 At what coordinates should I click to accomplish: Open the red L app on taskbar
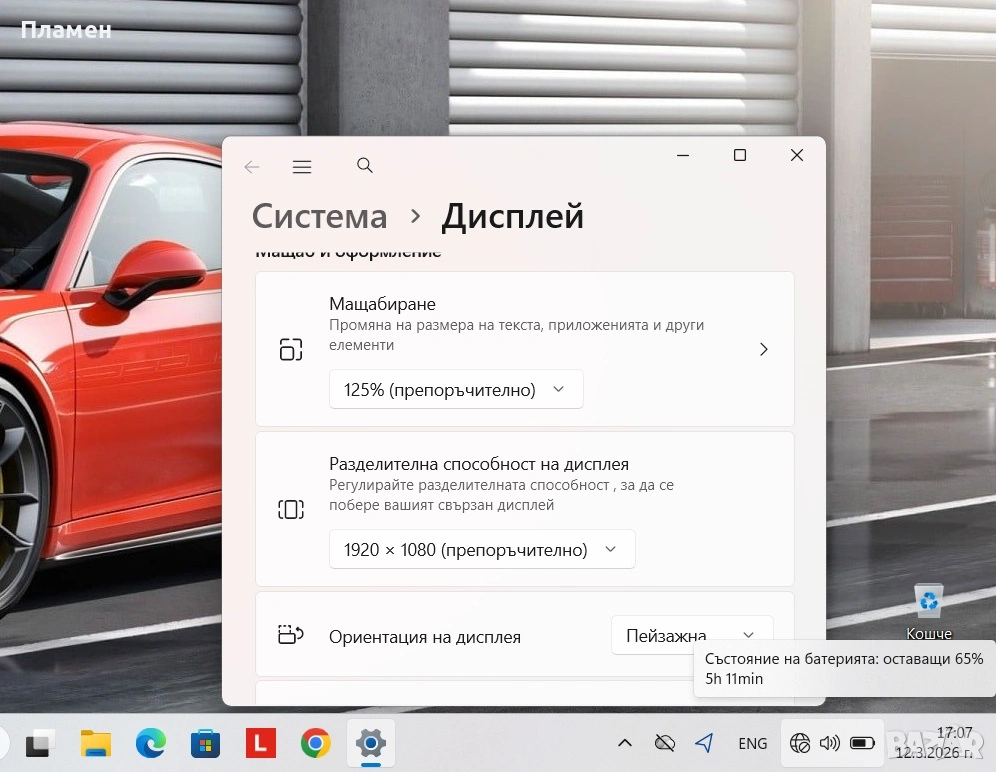click(x=260, y=743)
